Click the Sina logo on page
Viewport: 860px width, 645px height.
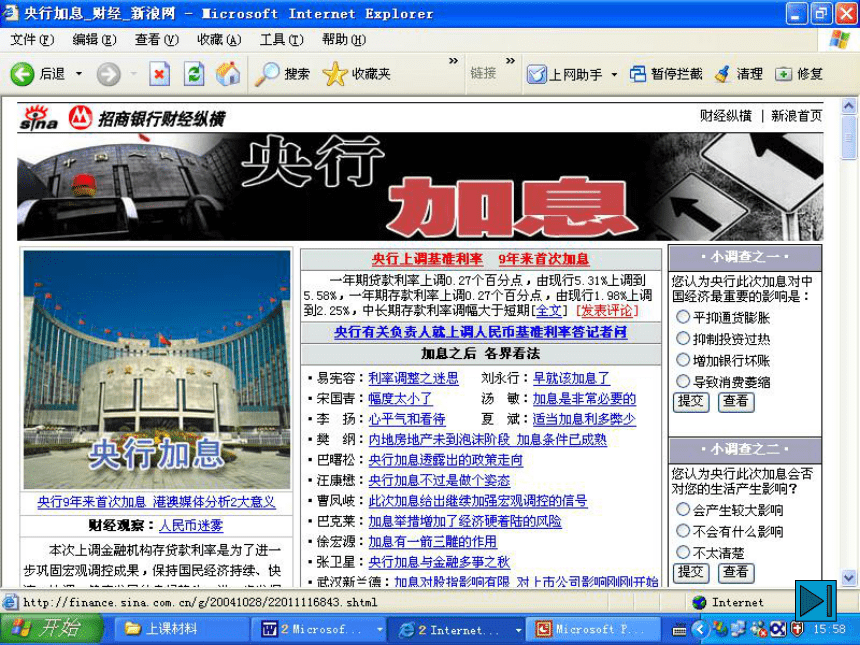38,117
